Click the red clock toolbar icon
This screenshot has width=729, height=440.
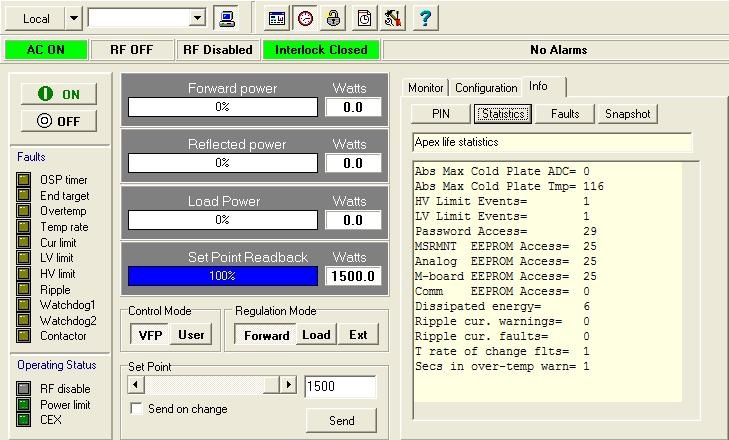click(305, 18)
